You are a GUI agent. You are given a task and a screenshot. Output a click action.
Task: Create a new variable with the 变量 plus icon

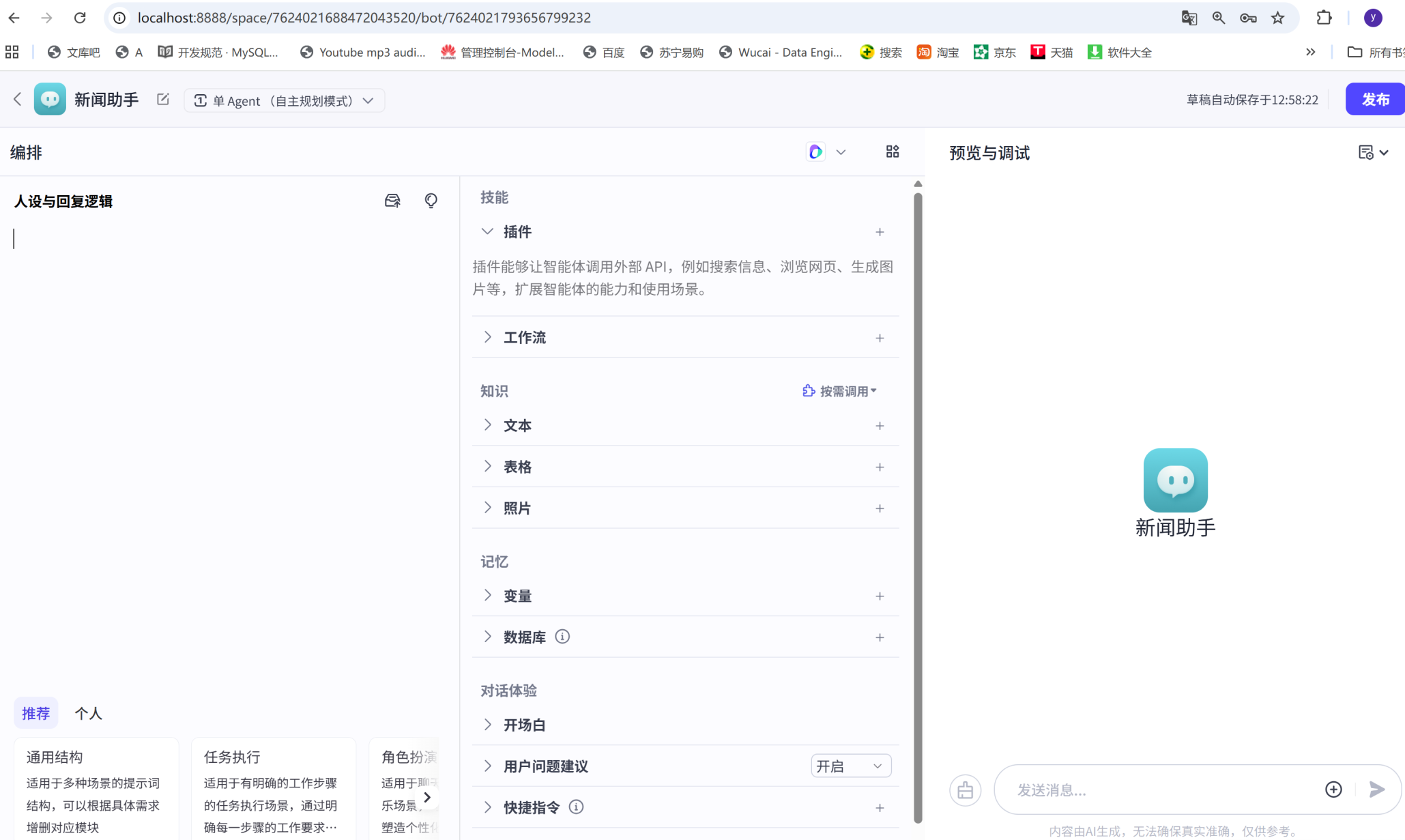(x=880, y=595)
